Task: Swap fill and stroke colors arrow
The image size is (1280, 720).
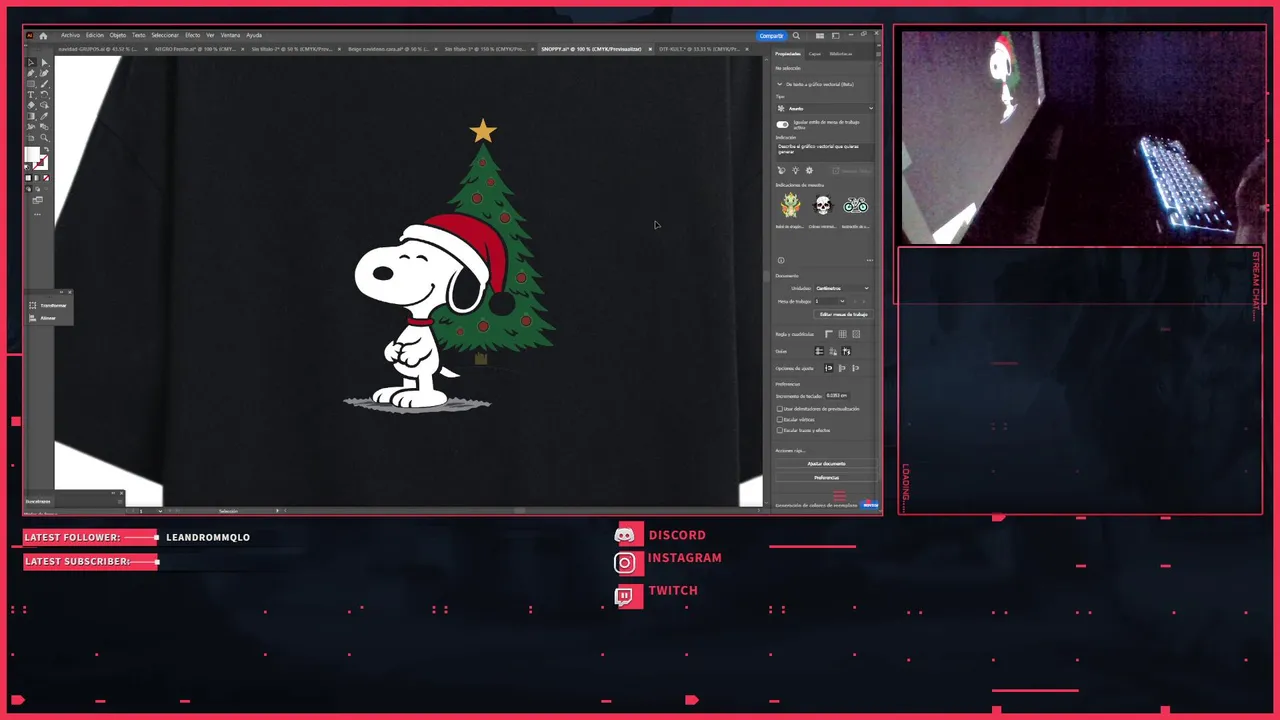Action: click(46, 149)
